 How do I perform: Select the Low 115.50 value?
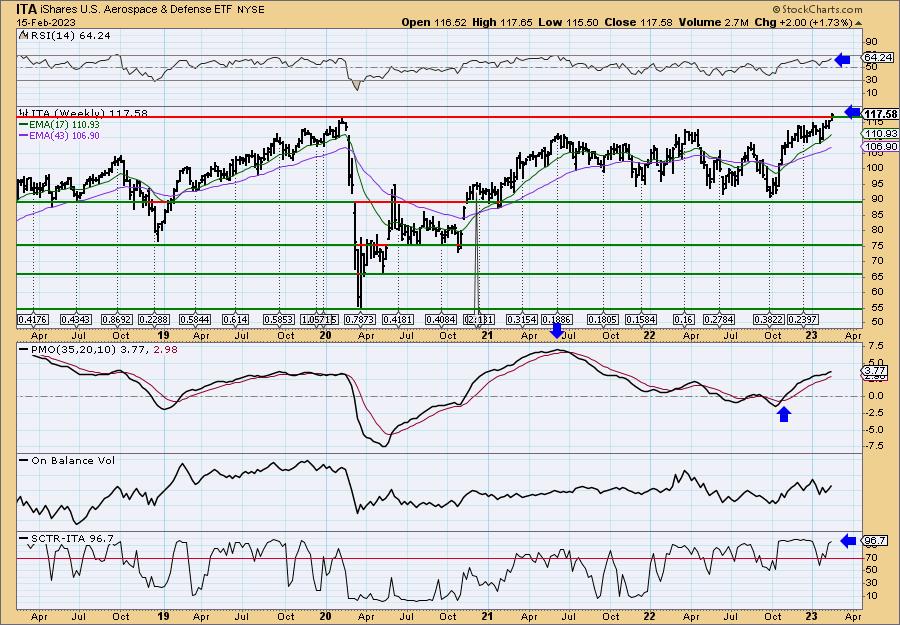pyautogui.click(x=569, y=22)
